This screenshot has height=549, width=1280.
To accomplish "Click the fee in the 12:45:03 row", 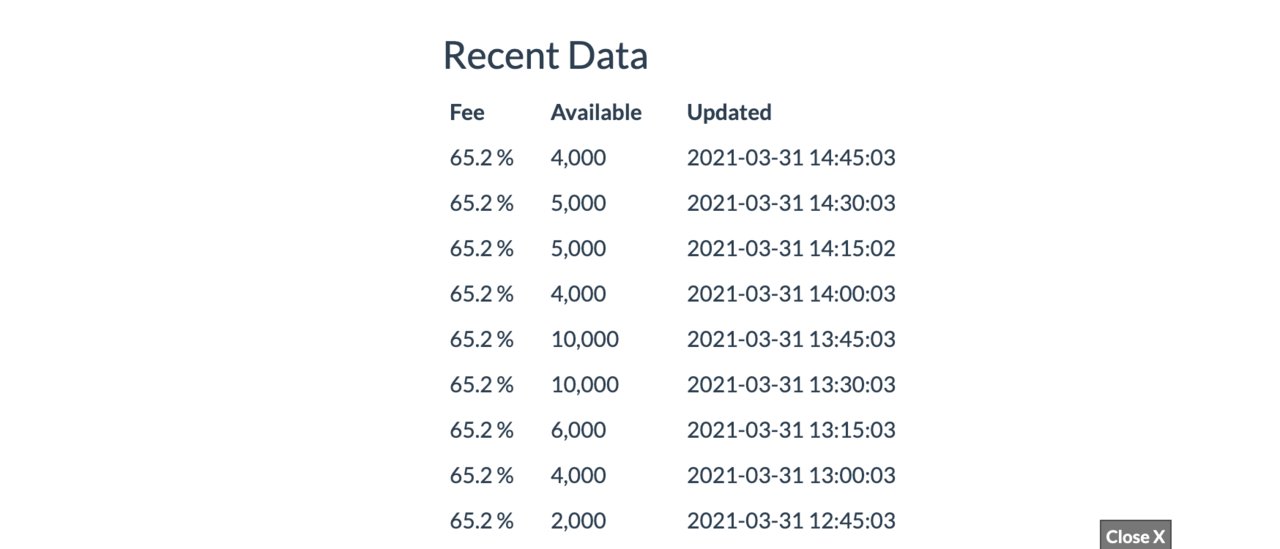I will (x=481, y=521).
